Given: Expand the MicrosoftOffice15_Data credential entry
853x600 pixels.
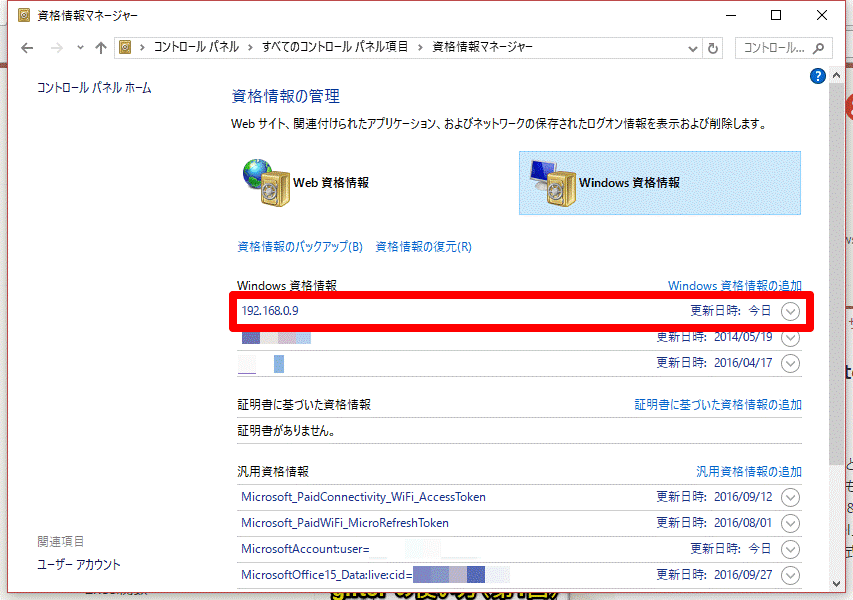Looking at the screenshot, I should pyautogui.click(x=790, y=576).
